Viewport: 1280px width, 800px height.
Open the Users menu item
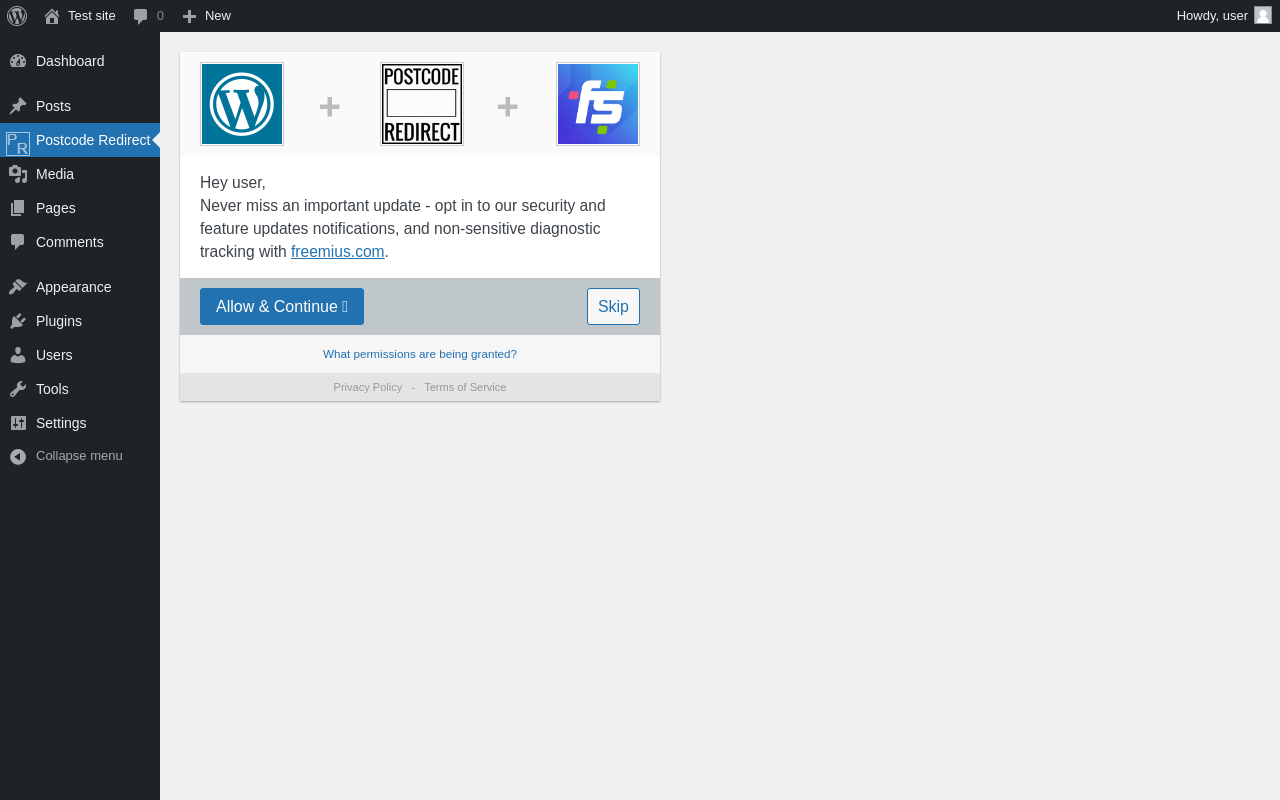tap(80, 355)
